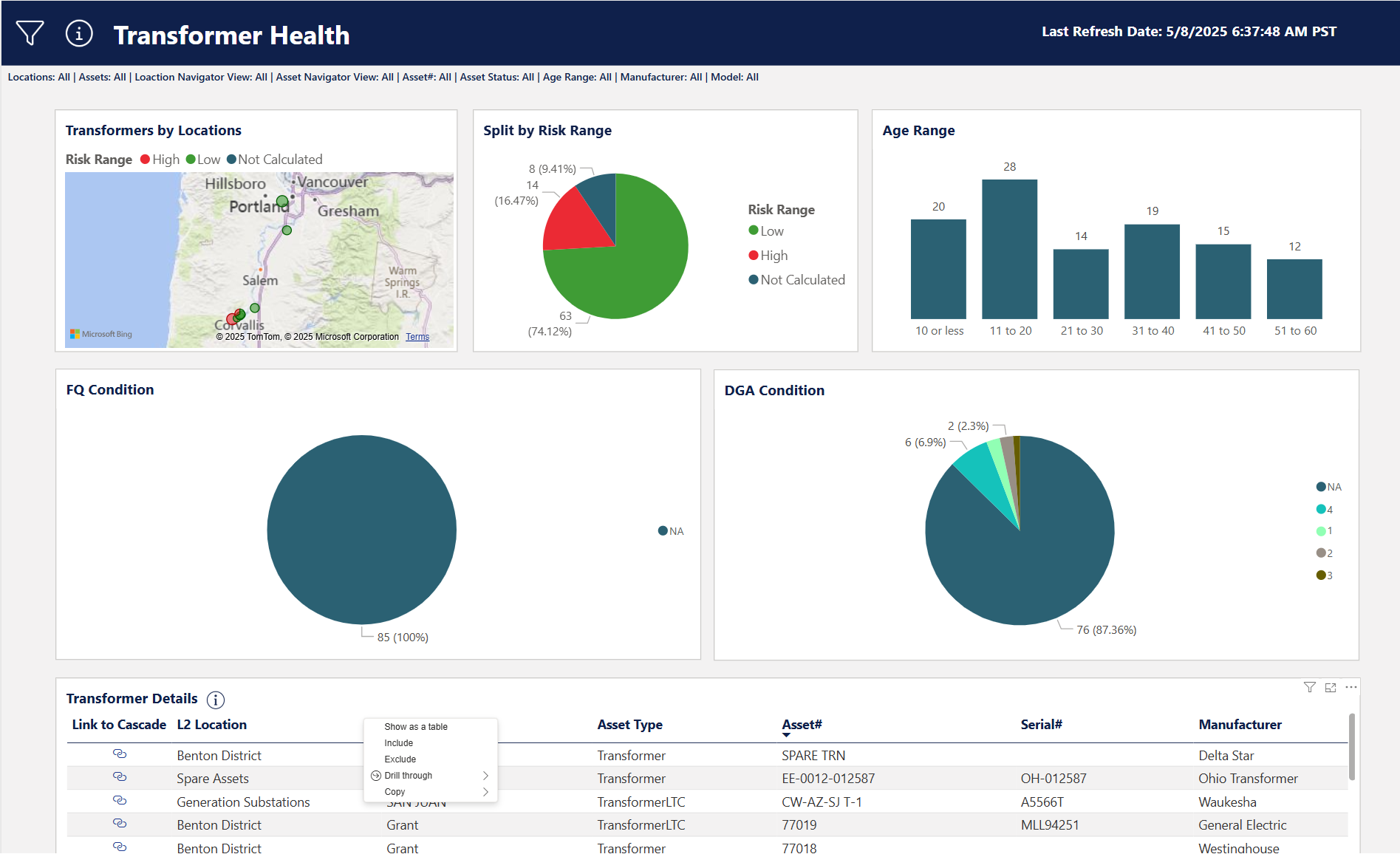Viewport: 1400px width, 854px height.
Task: Open more options for Transformer Details
Action: tap(1351, 687)
